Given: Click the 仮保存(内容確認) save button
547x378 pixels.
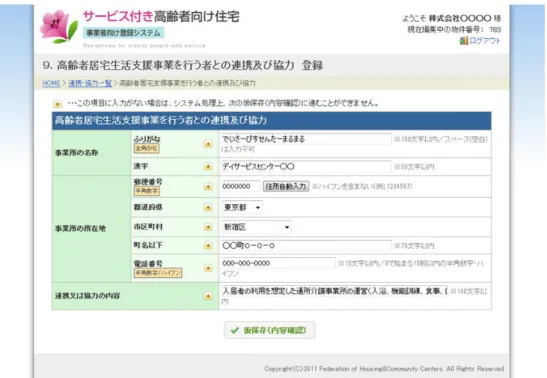Looking at the screenshot, I should click(x=270, y=330).
